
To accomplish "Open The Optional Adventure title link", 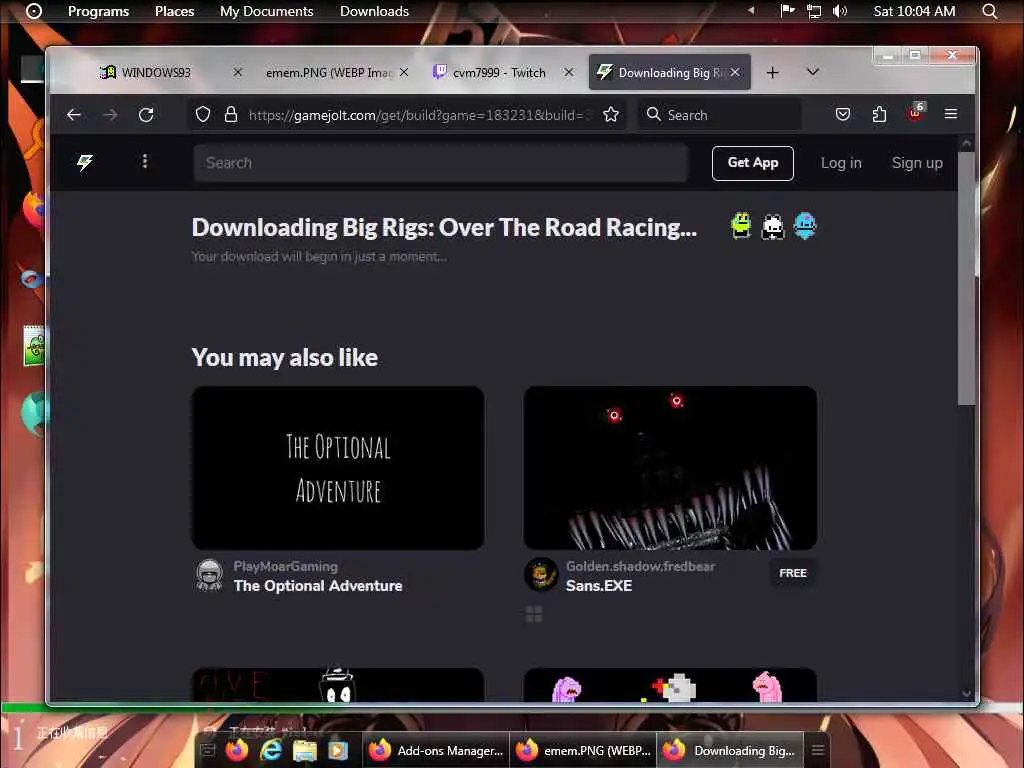I will [x=318, y=586].
